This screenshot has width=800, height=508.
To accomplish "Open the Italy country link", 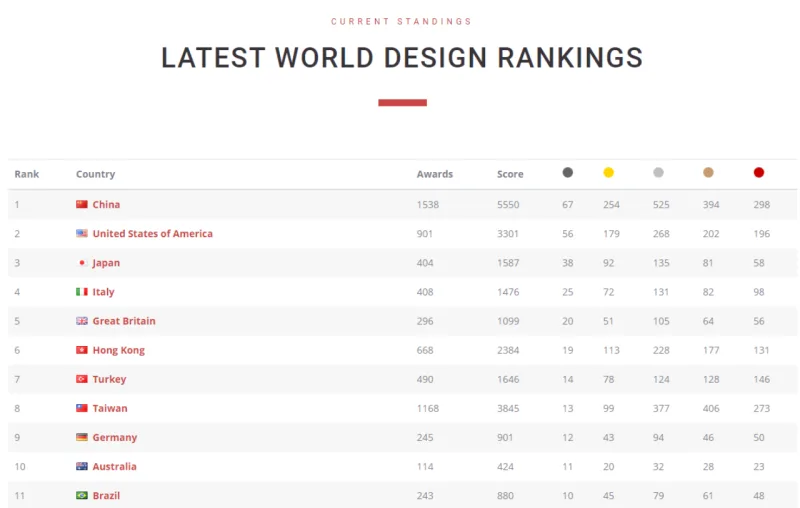I will click(103, 292).
